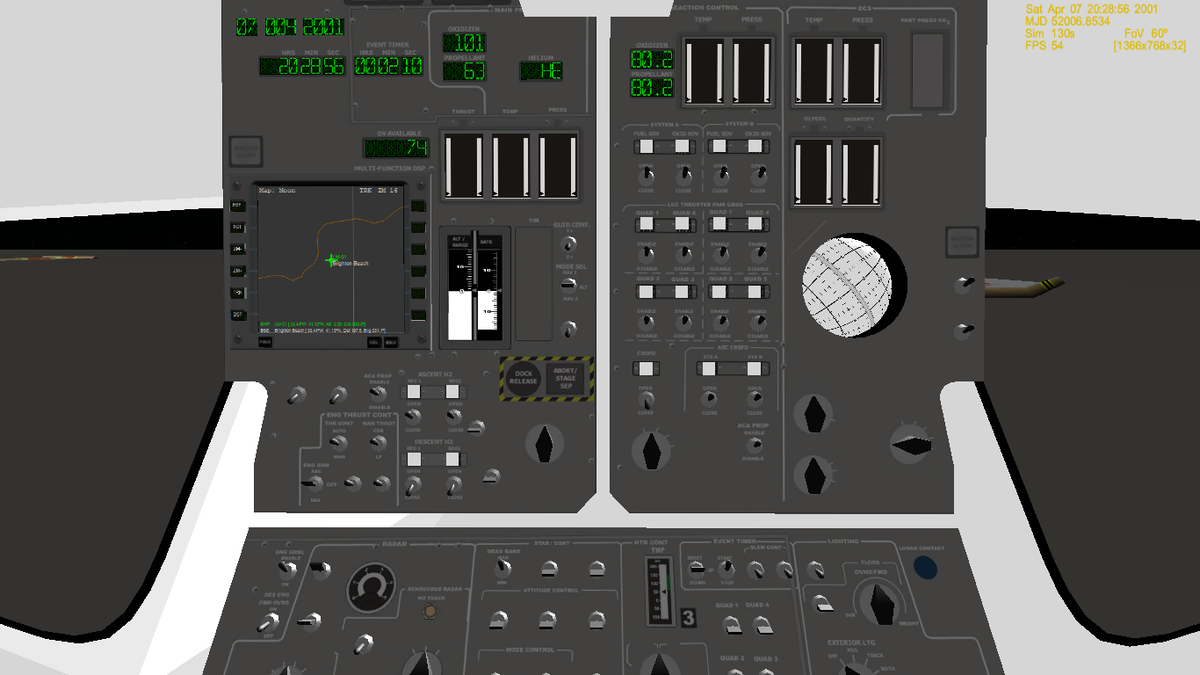The height and width of the screenshot is (675, 1200).
Task: Click the System A FUEL SOV talkback
Action: pos(646,146)
